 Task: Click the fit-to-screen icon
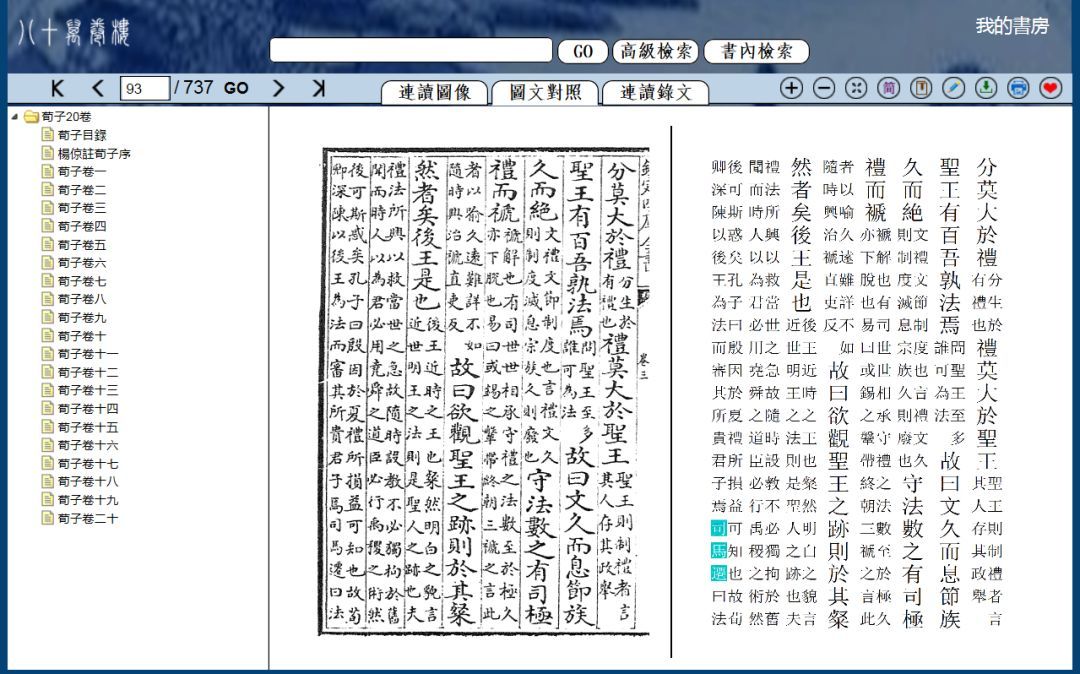856,88
